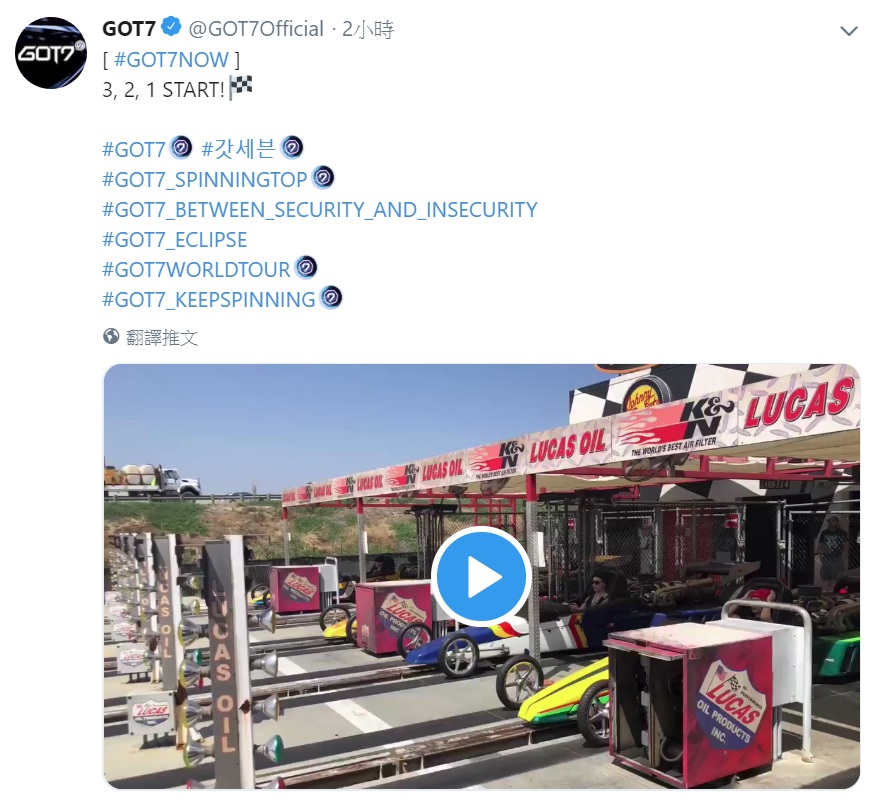871x802 pixels.
Task: Open the tweet options chevron menu
Action: point(849,31)
